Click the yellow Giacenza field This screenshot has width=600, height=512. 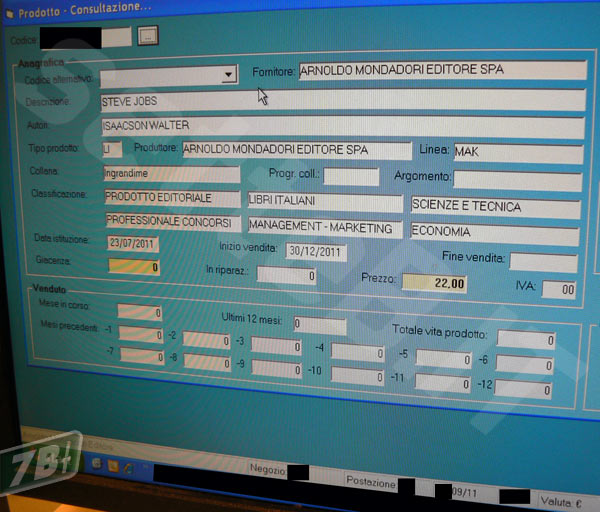click(133, 267)
